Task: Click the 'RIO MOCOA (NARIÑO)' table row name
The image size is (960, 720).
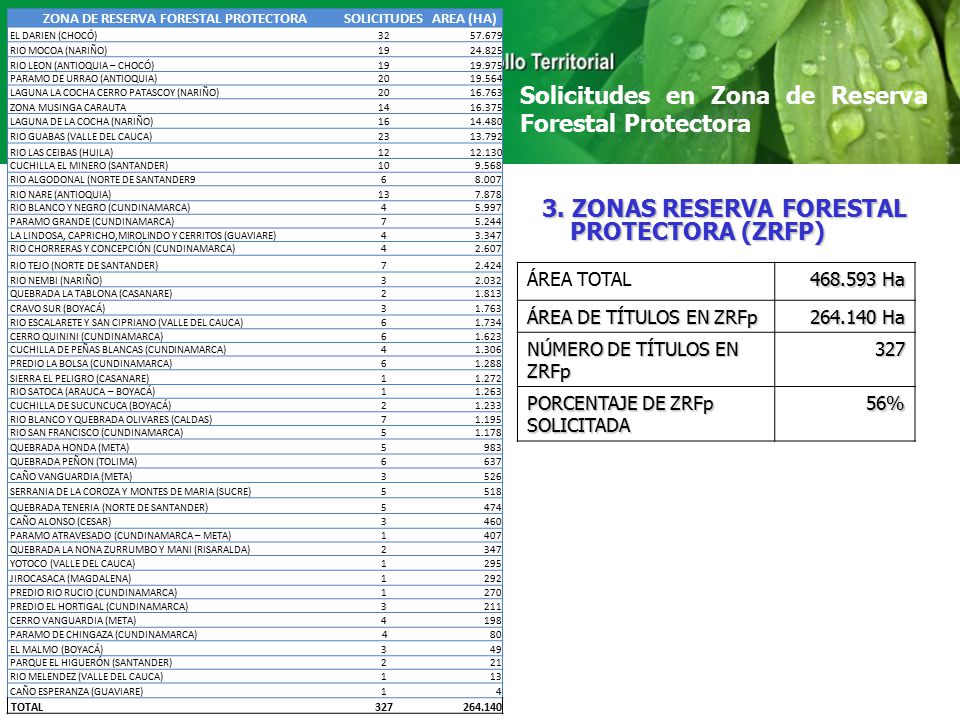Action: pos(58,50)
